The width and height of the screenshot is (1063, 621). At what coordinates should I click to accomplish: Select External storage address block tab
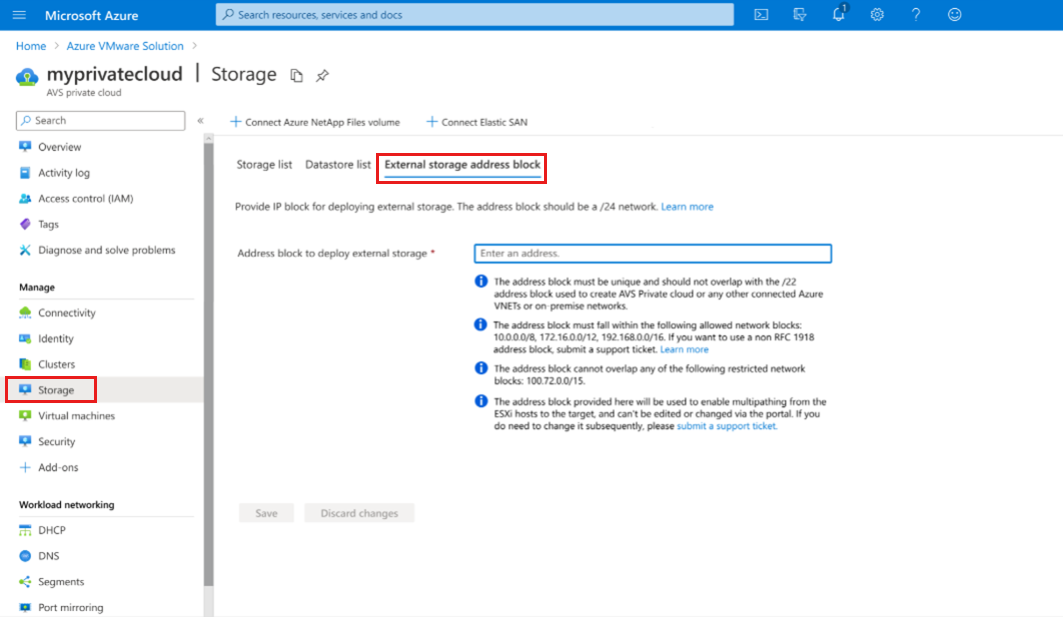(x=462, y=165)
